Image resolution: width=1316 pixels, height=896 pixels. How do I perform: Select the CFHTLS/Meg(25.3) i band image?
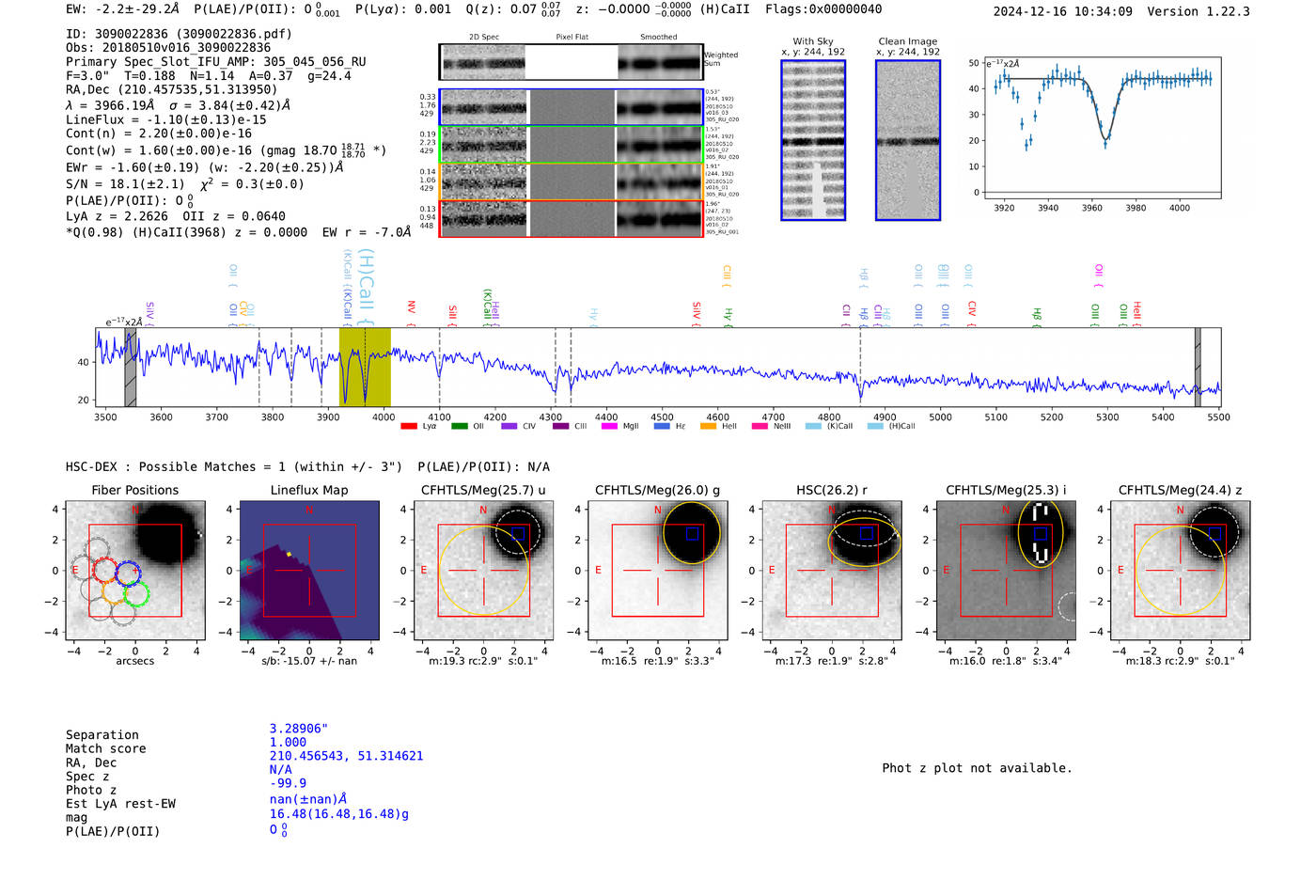click(x=1006, y=571)
